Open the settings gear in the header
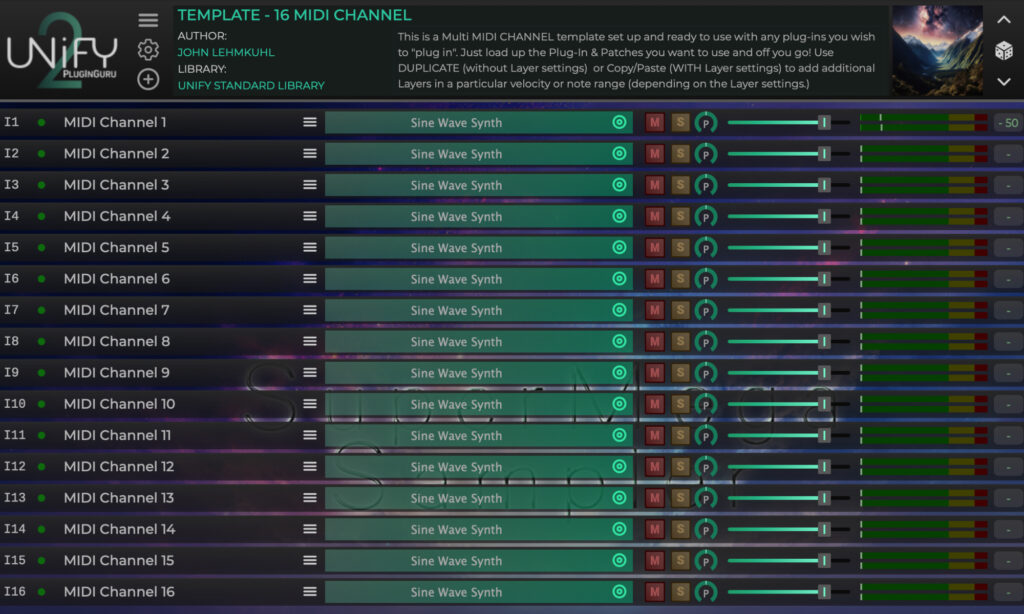Screen dimensions: 1024x614 148,50
